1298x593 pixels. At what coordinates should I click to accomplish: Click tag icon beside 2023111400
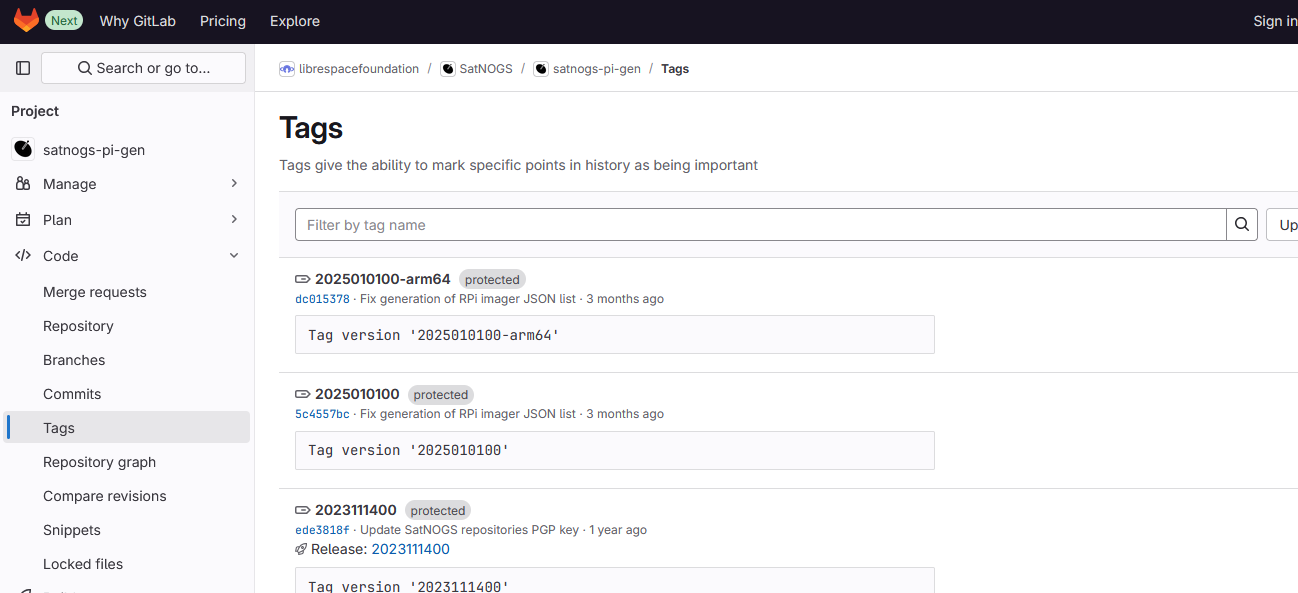click(303, 510)
